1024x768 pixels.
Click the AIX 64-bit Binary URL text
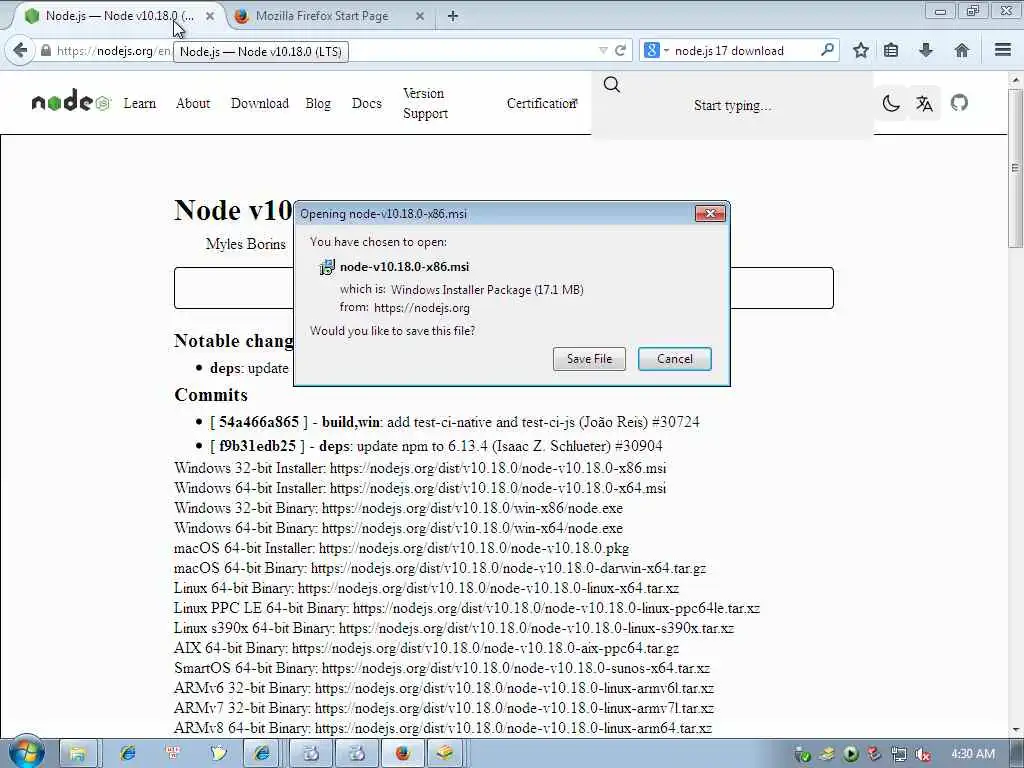(485, 648)
